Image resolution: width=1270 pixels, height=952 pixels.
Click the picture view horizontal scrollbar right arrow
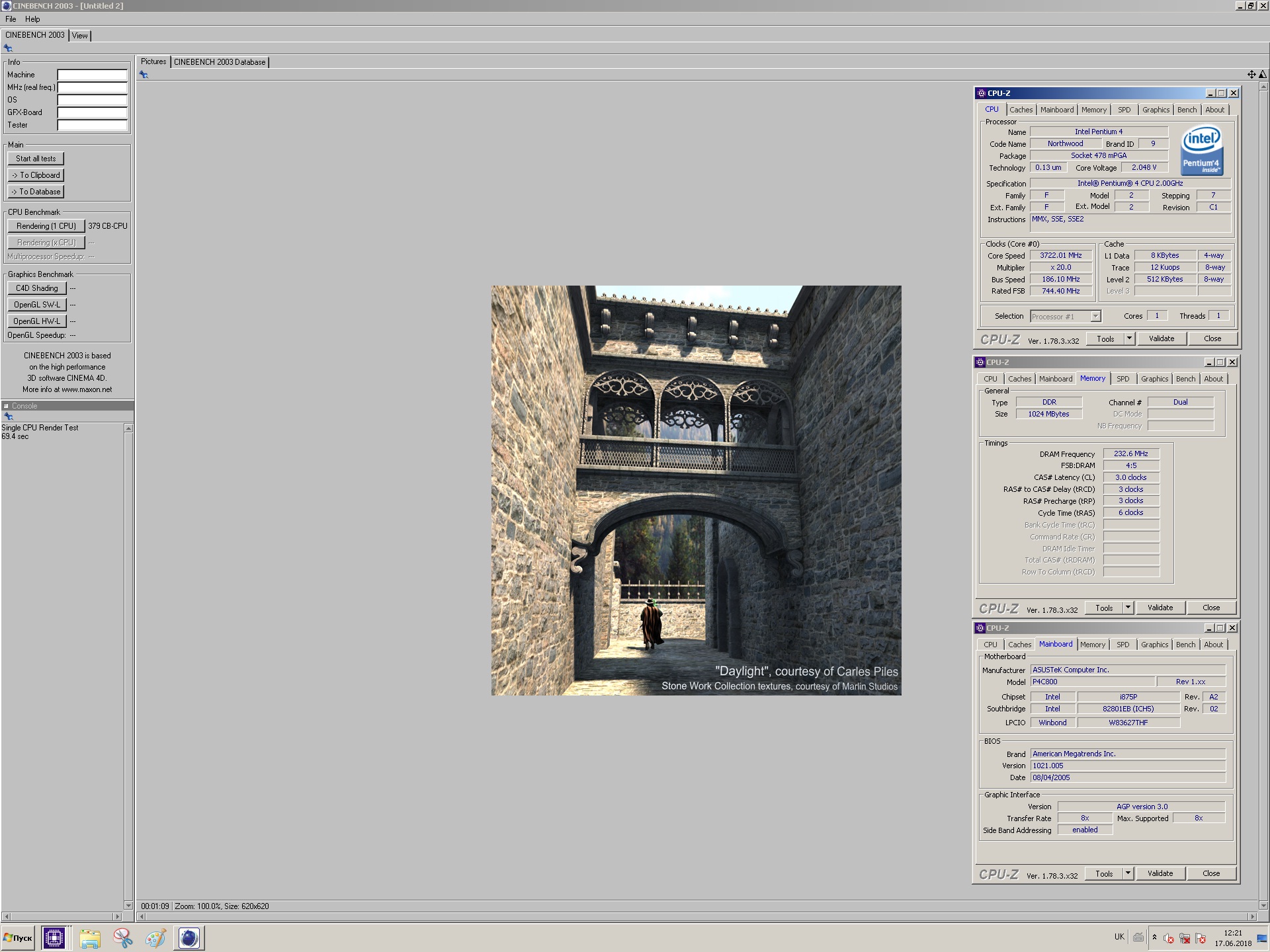(x=1251, y=917)
